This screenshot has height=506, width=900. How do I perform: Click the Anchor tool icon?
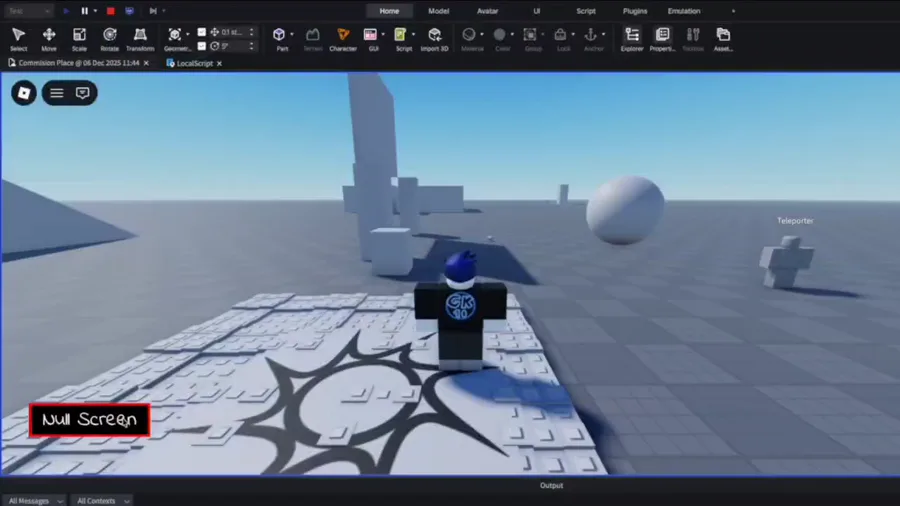[x=591, y=34]
